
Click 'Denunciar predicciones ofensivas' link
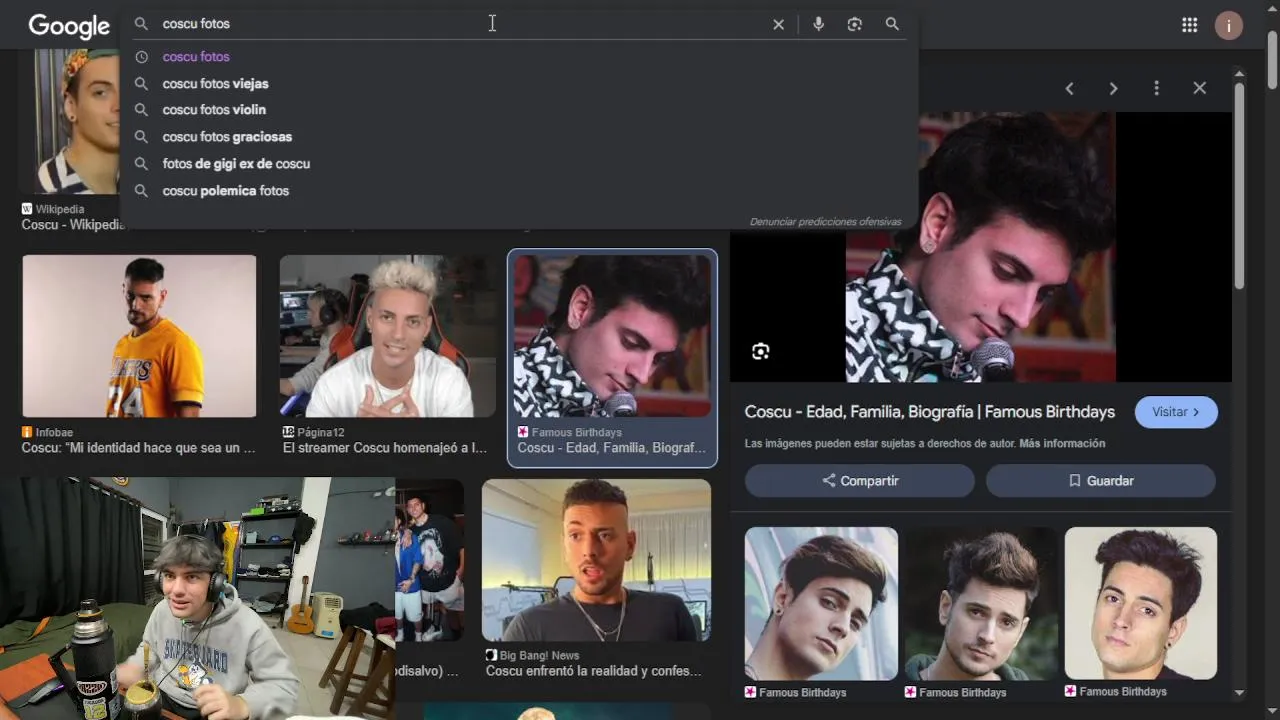click(x=825, y=222)
